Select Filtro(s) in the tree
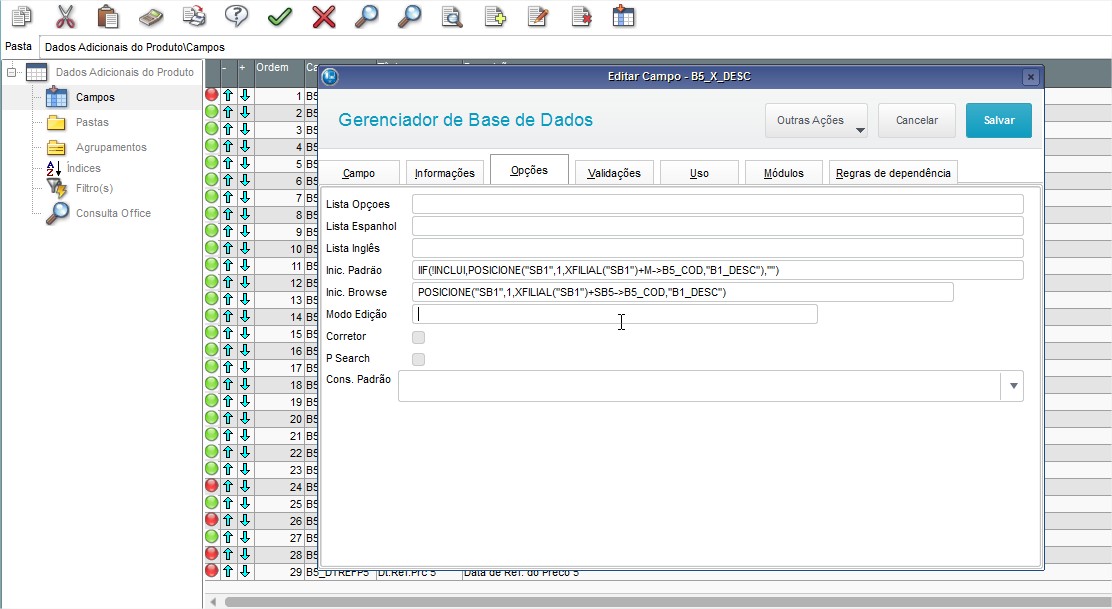The image size is (1112, 609). [94, 188]
